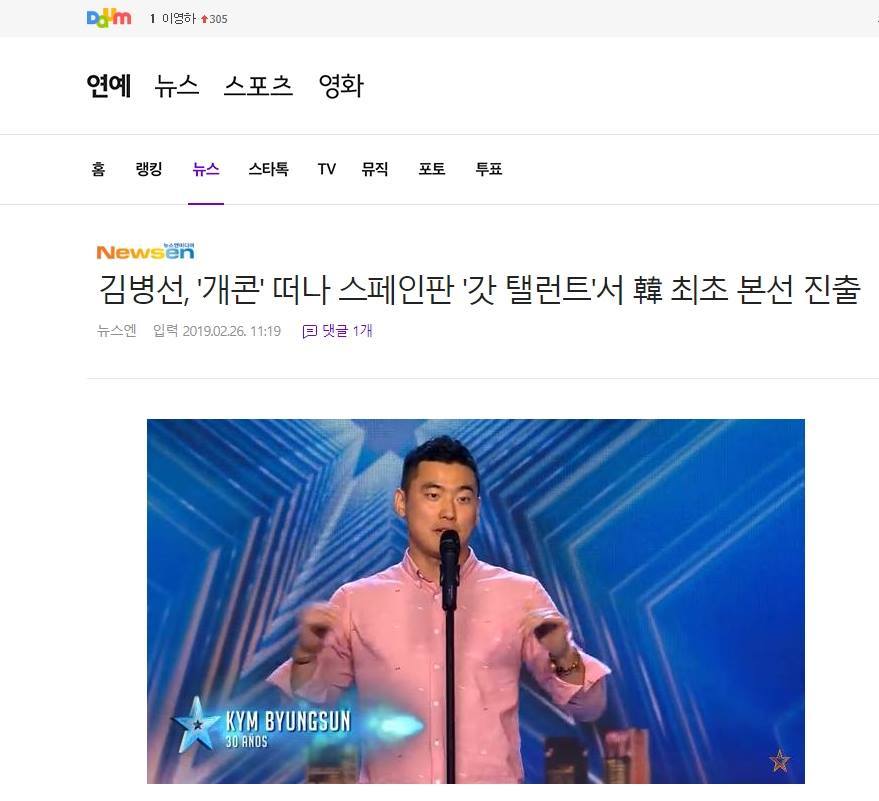The image size is (879, 801).
Task: Click the Kym Byungsun article photo
Action: coord(475,601)
